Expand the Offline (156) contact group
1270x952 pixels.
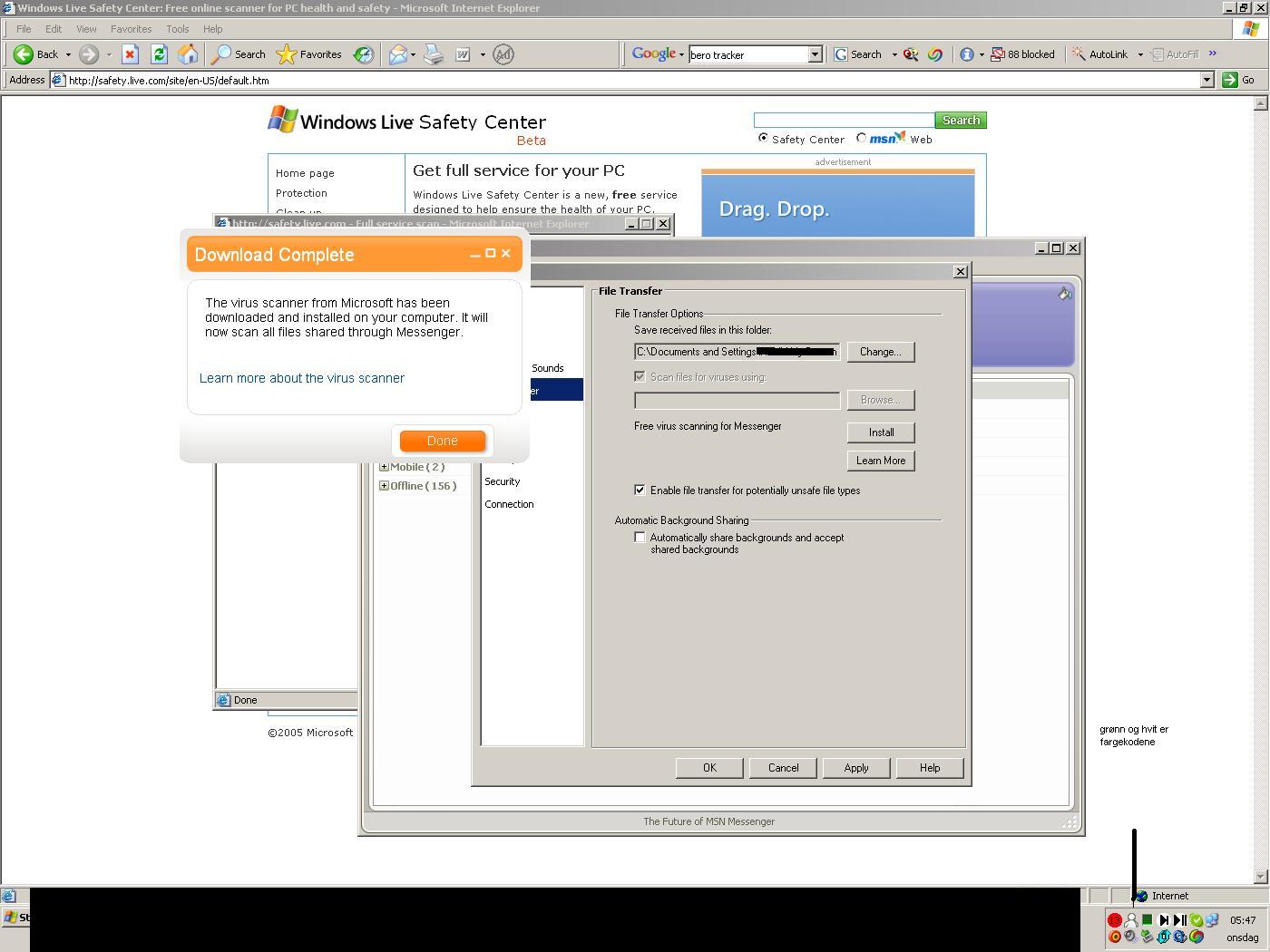point(384,486)
